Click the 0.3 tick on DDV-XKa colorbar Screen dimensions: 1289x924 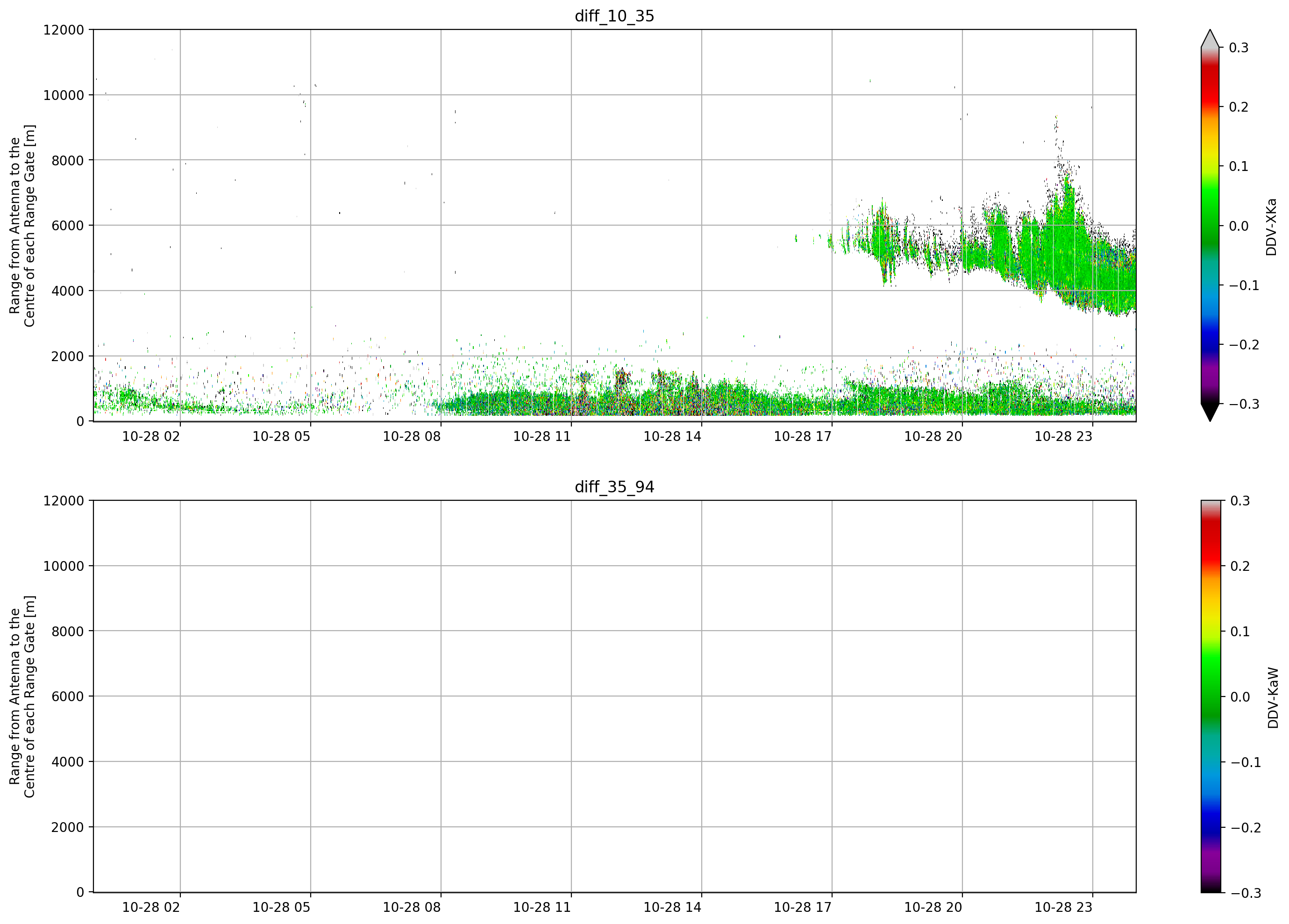click(x=1239, y=48)
